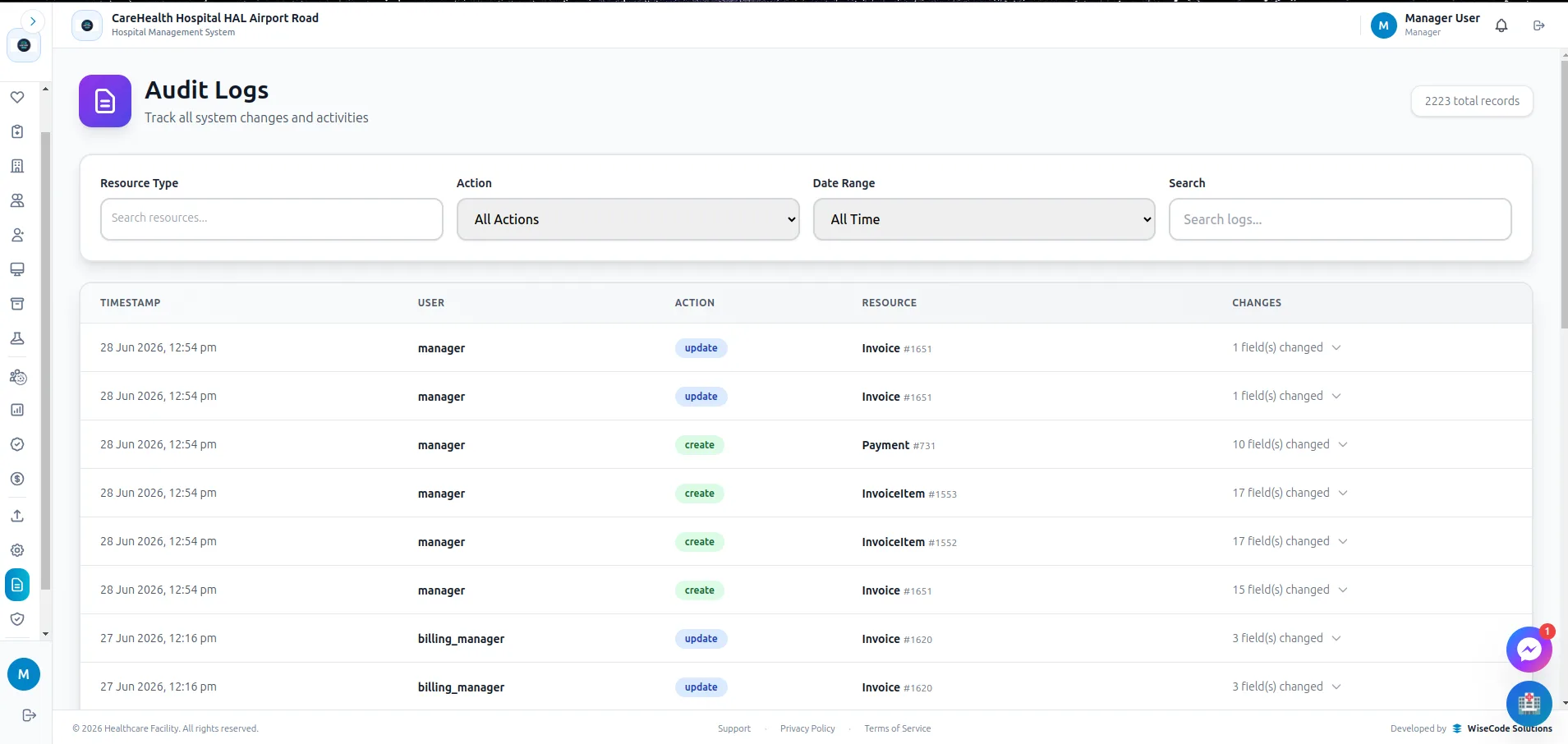
Task: Open the All Actions dropdown
Action: tap(628, 219)
